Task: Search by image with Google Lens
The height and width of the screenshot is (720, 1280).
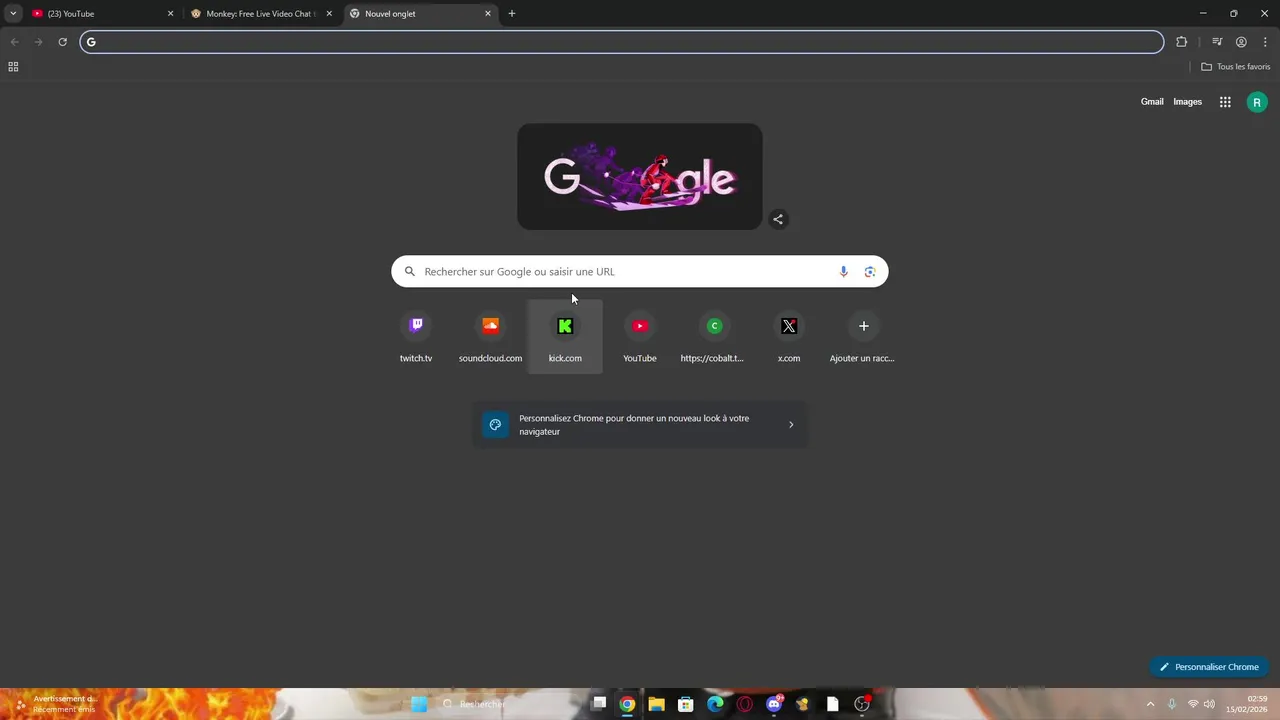Action: [x=870, y=272]
